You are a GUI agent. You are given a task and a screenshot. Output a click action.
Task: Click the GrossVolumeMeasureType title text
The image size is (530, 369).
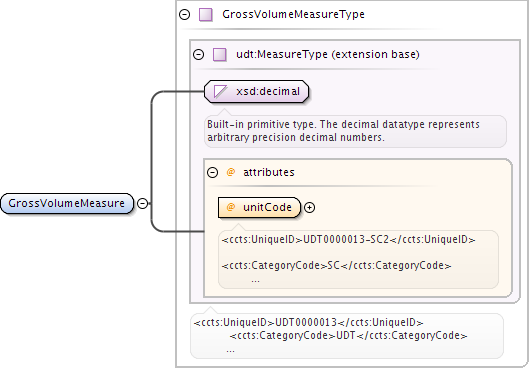tap(293, 14)
